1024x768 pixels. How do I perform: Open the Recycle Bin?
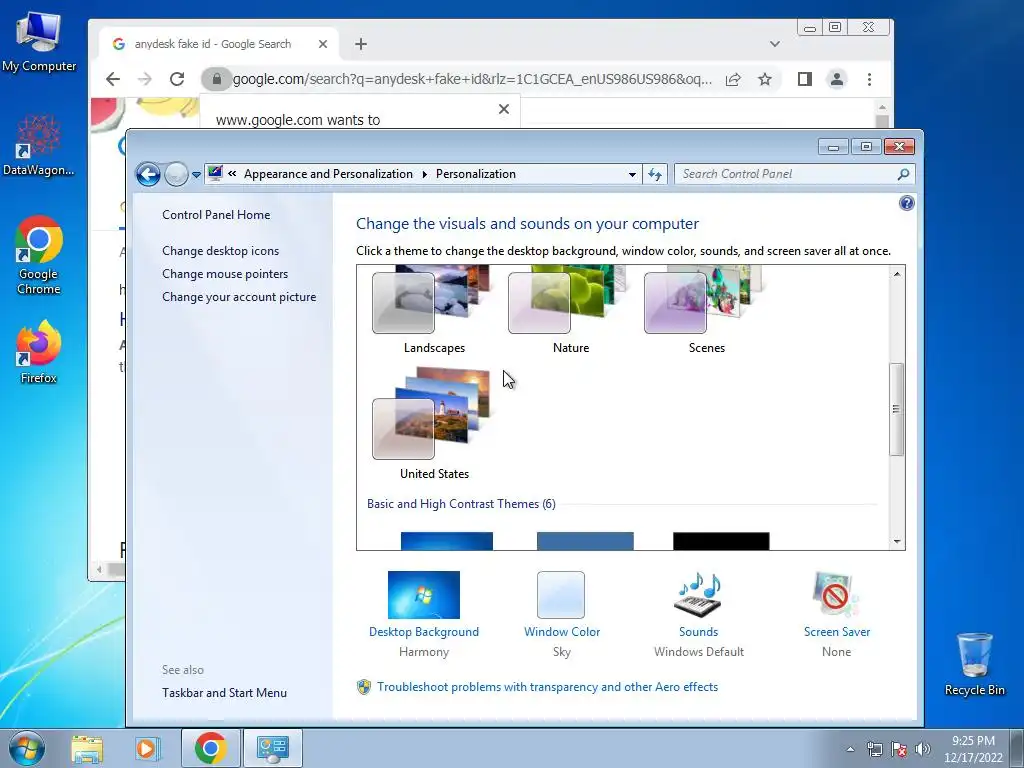974,664
